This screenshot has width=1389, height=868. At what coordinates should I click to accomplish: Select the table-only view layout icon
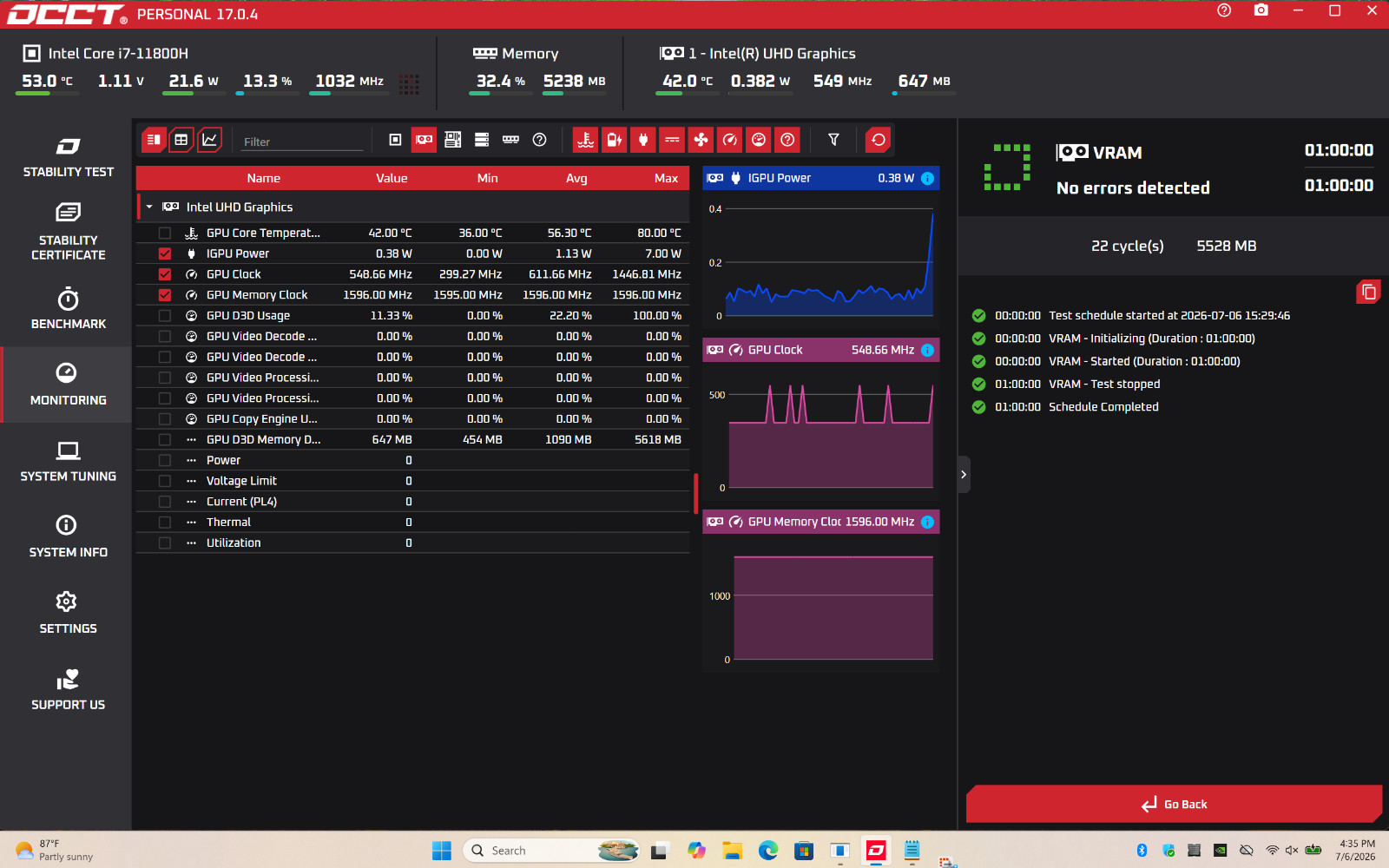click(181, 140)
